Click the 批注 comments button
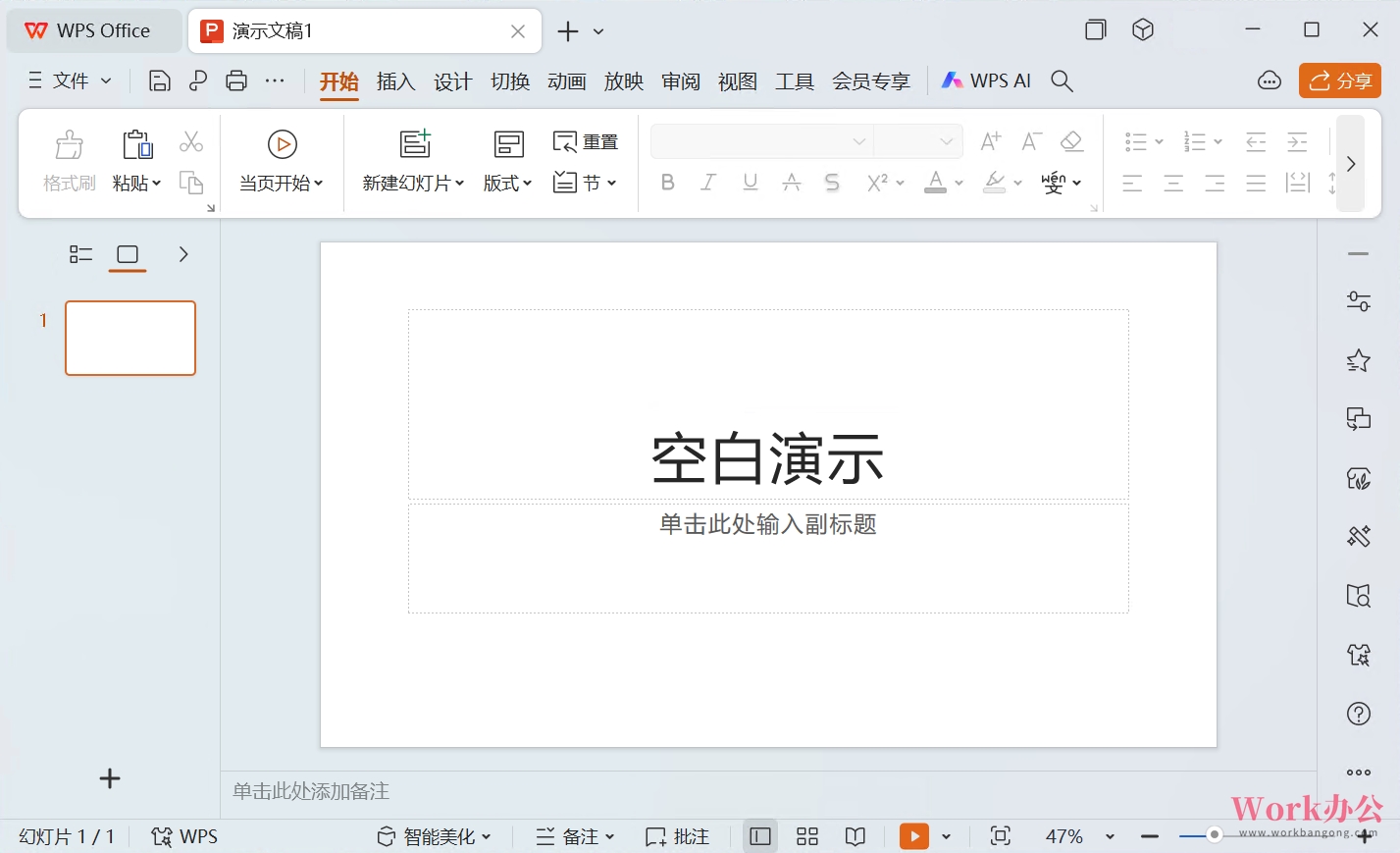Viewport: 1400px width, 853px height. pyautogui.click(x=677, y=836)
